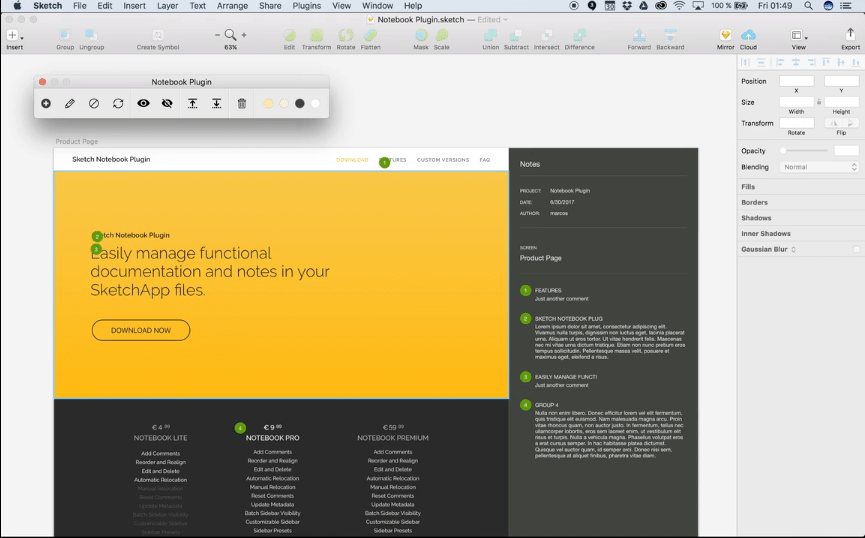Open the Insert dropdown in toolbar
865x538 pixels.
14,37
